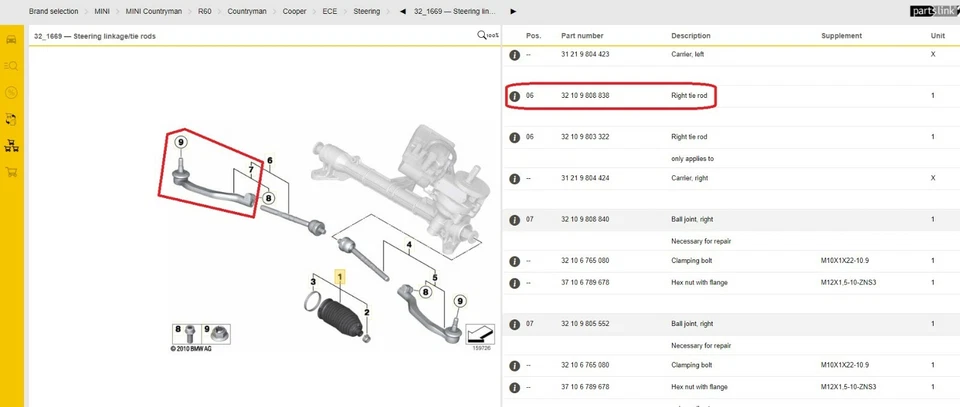This screenshot has width=960, height=407.
Task: Select position 6 label in diagram
Action: [269, 161]
